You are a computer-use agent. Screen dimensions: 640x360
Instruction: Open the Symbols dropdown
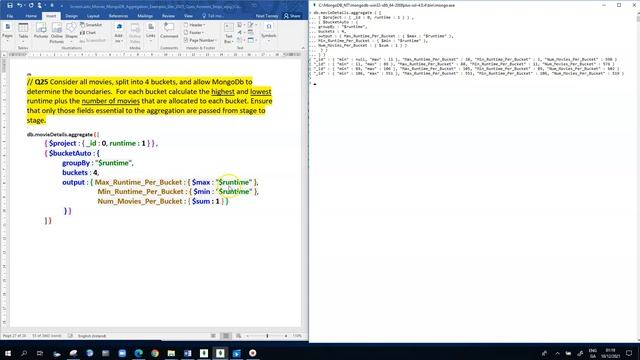269,31
